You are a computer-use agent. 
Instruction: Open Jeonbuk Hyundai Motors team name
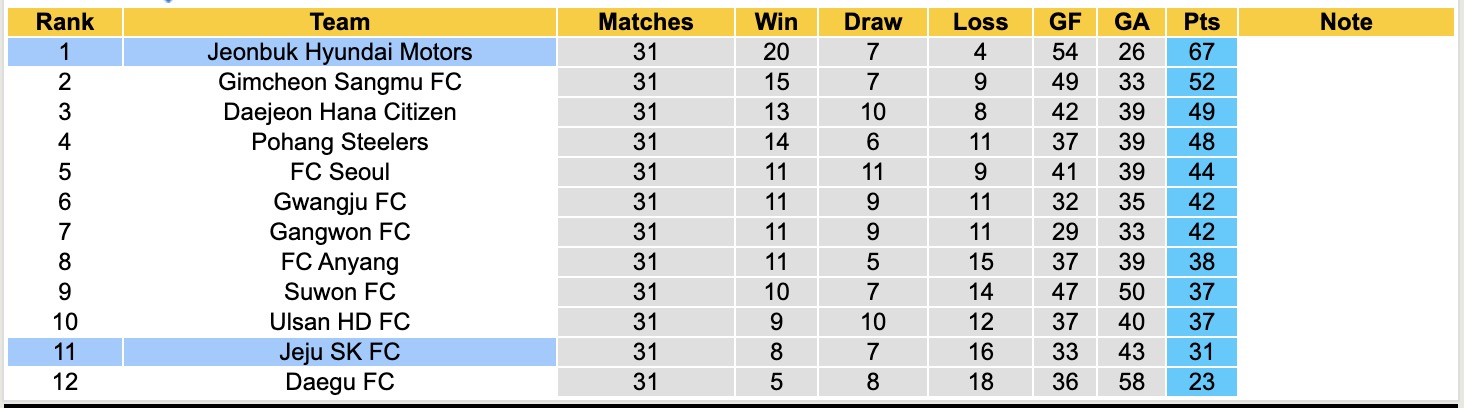click(340, 52)
